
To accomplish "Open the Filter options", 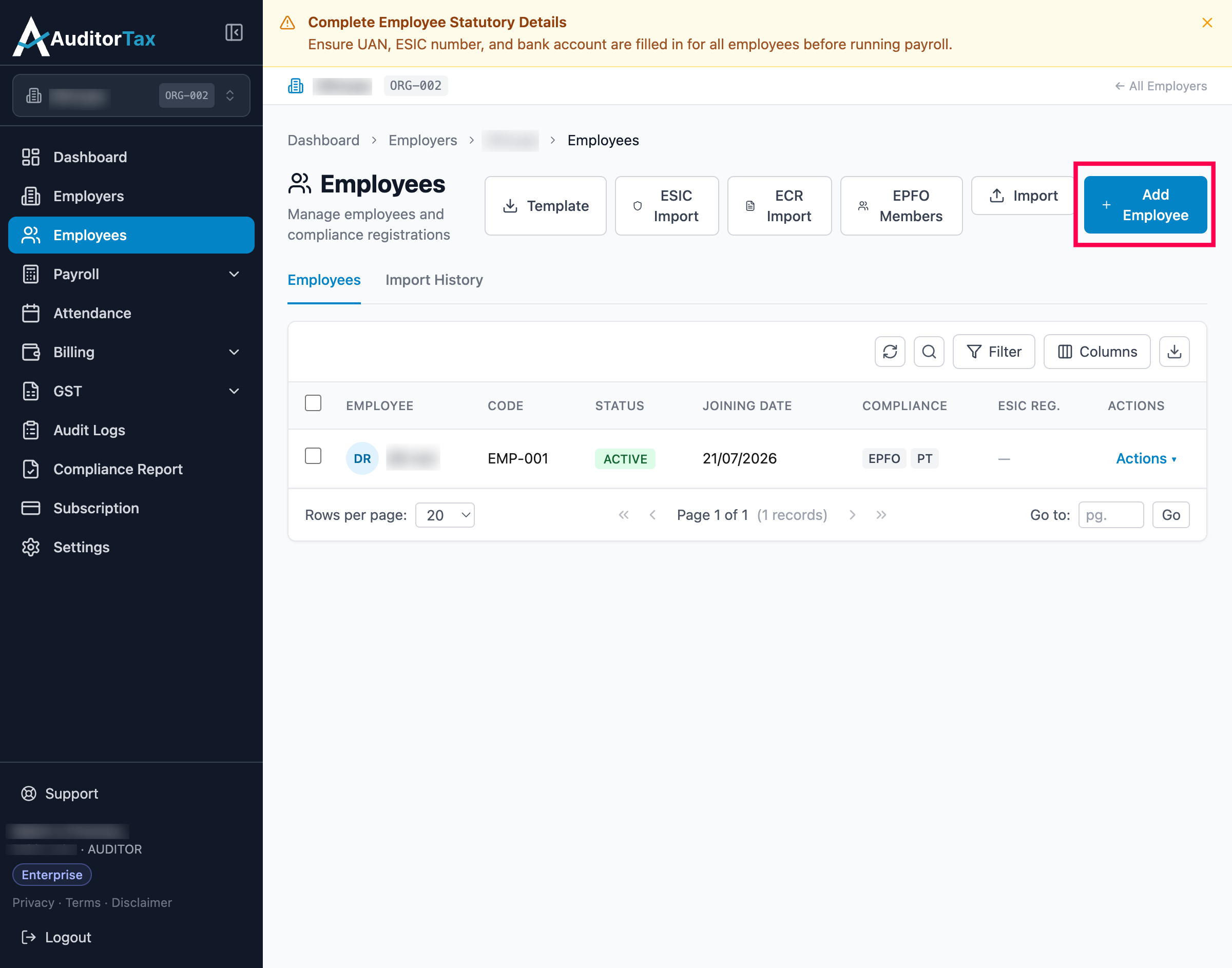I will pyautogui.click(x=994, y=352).
